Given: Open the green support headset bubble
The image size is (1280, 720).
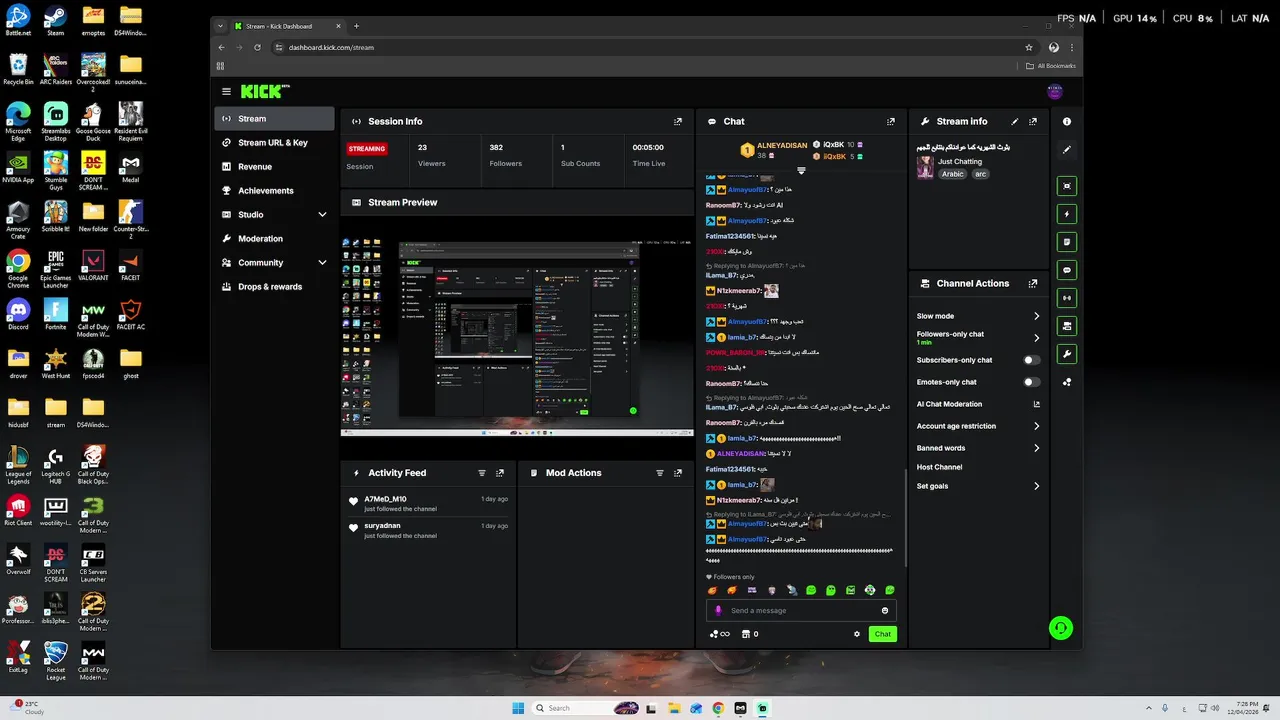Looking at the screenshot, I should click(1061, 628).
